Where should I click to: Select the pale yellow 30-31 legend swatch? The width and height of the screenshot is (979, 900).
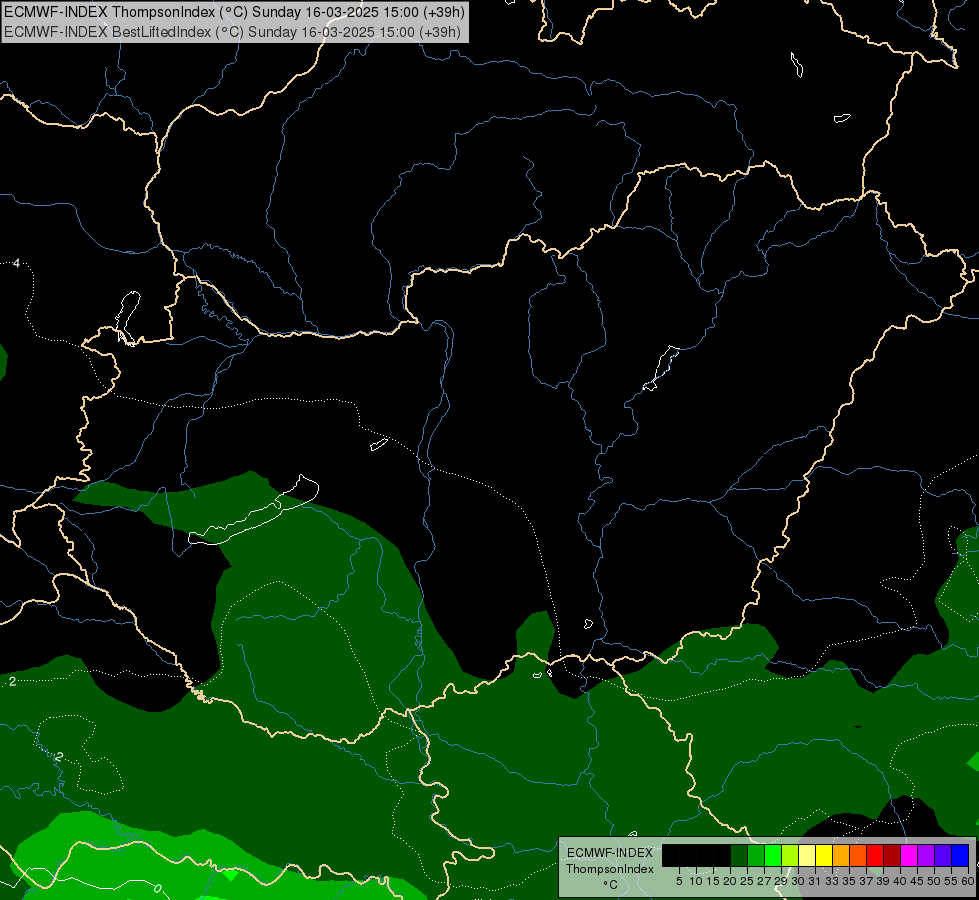click(807, 855)
